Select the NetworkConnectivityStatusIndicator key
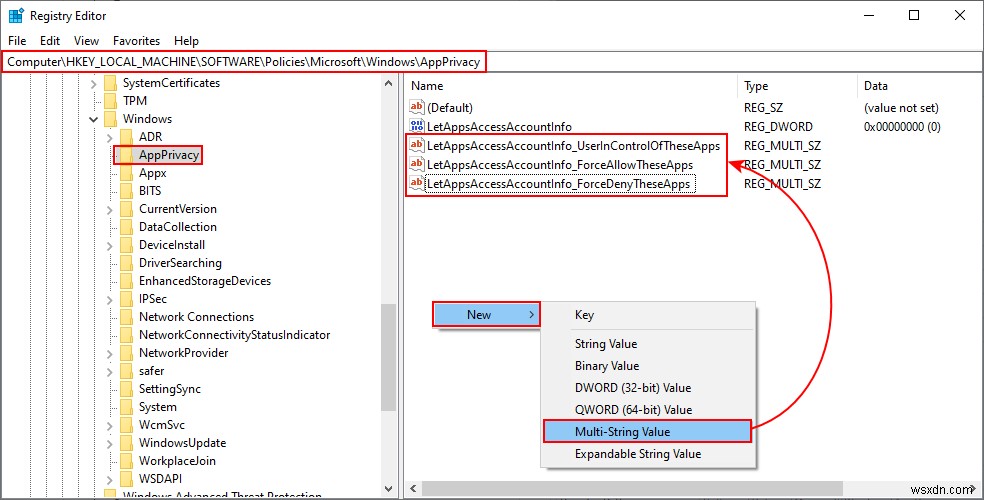The image size is (984, 500). (234, 335)
